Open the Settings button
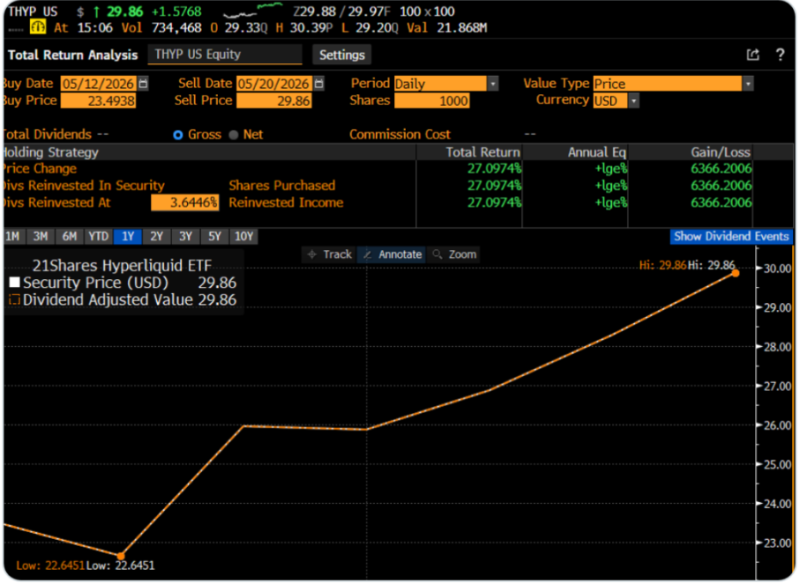800x583 pixels. point(342,55)
